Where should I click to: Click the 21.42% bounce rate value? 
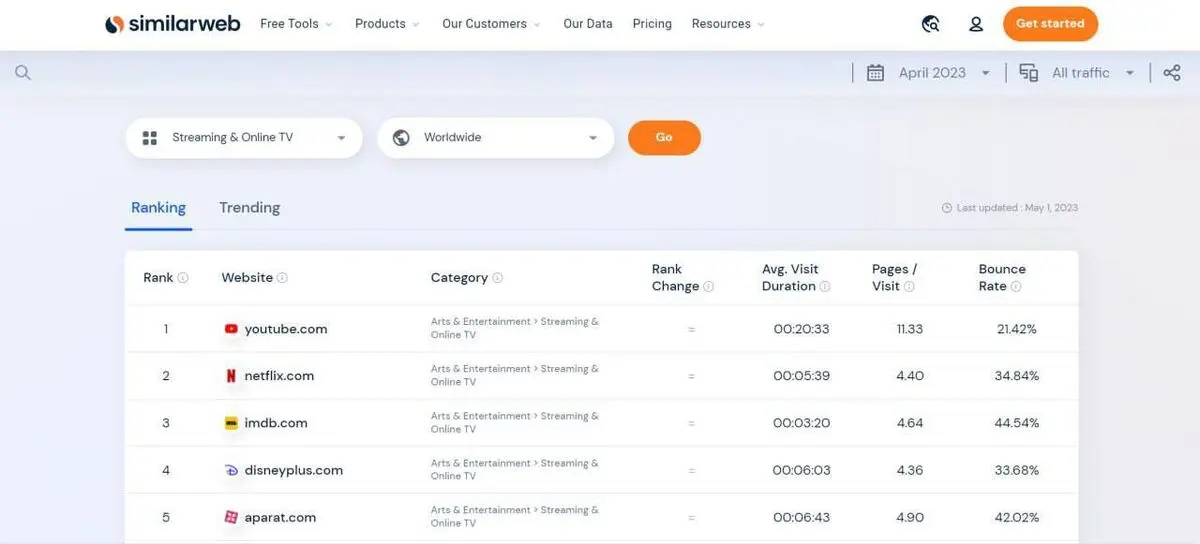pos(1017,329)
